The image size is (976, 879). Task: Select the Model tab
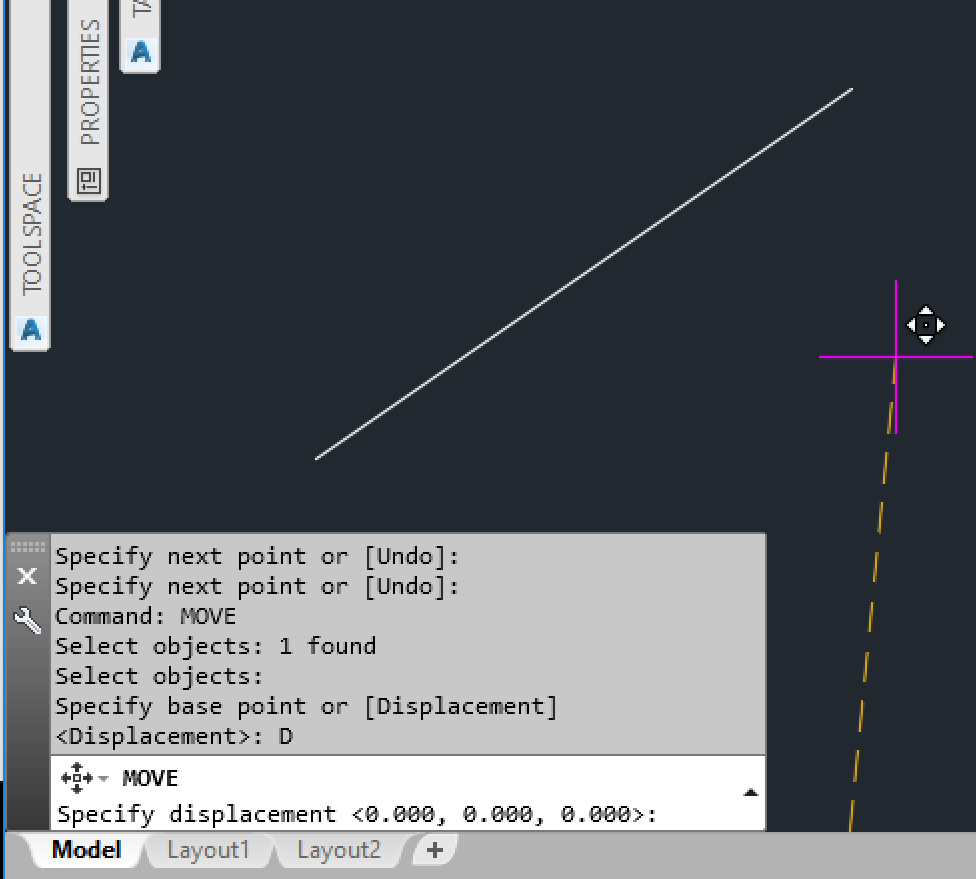[x=85, y=850]
